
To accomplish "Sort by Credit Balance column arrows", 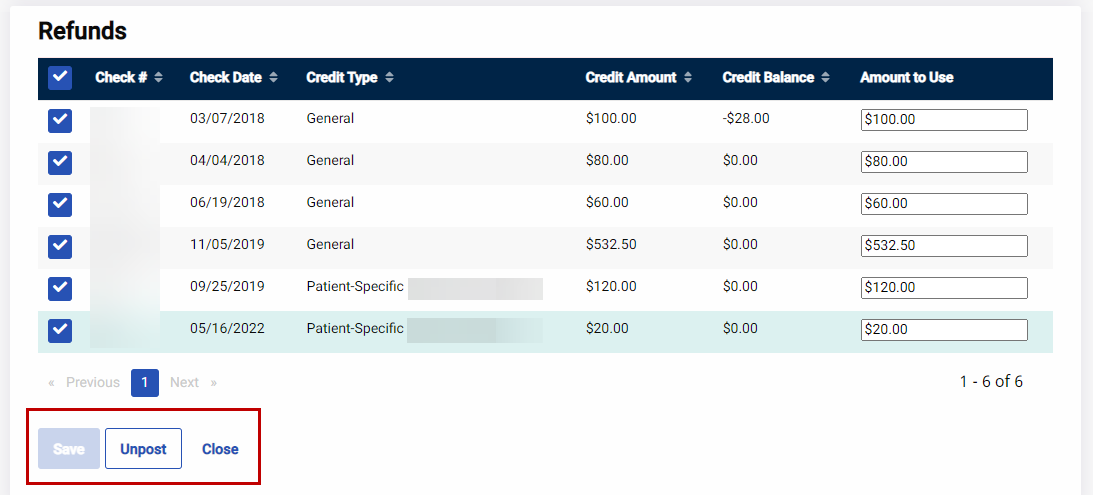I will [825, 78].
